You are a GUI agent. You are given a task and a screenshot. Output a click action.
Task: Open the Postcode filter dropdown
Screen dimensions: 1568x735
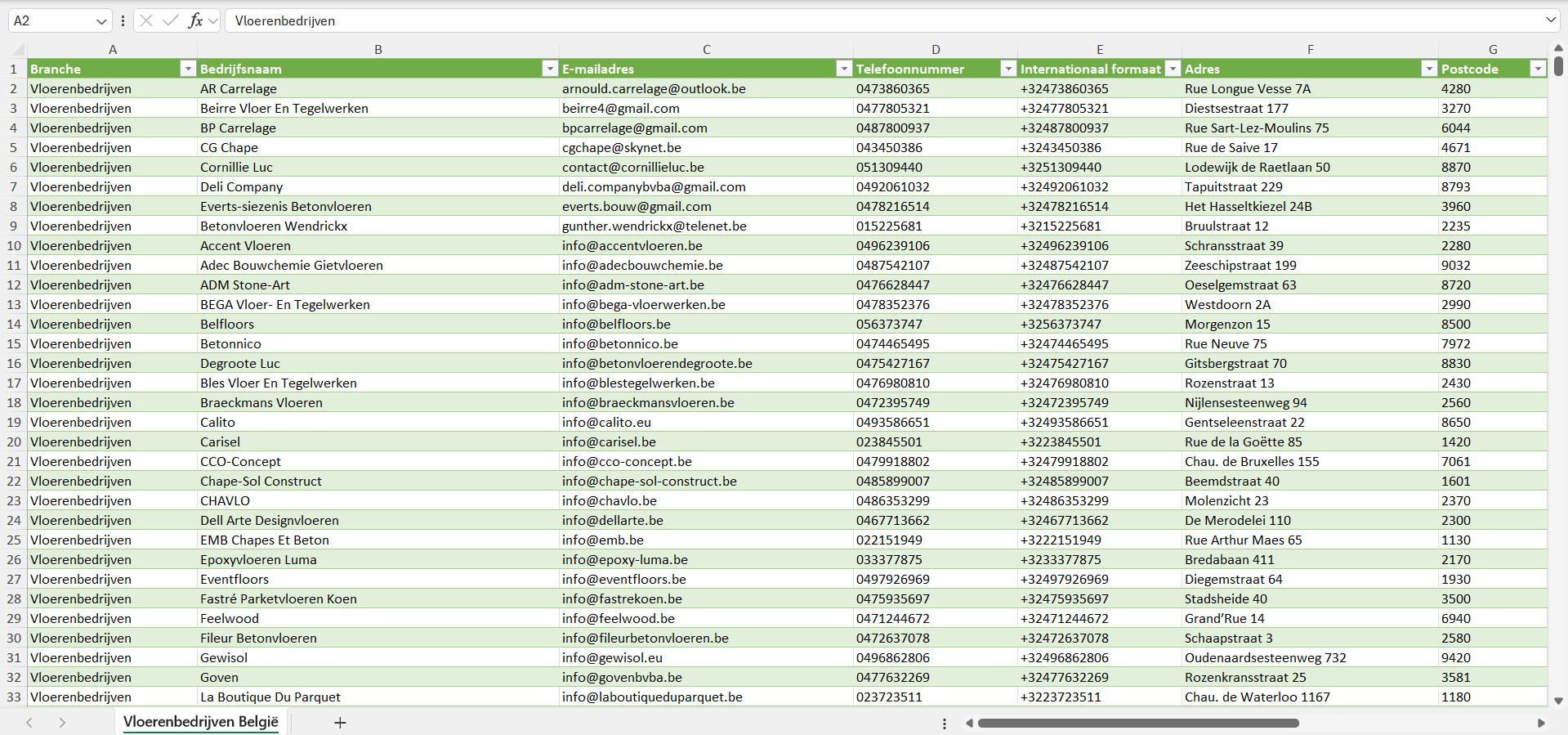pyautogui.click(x=1537, y=69)
